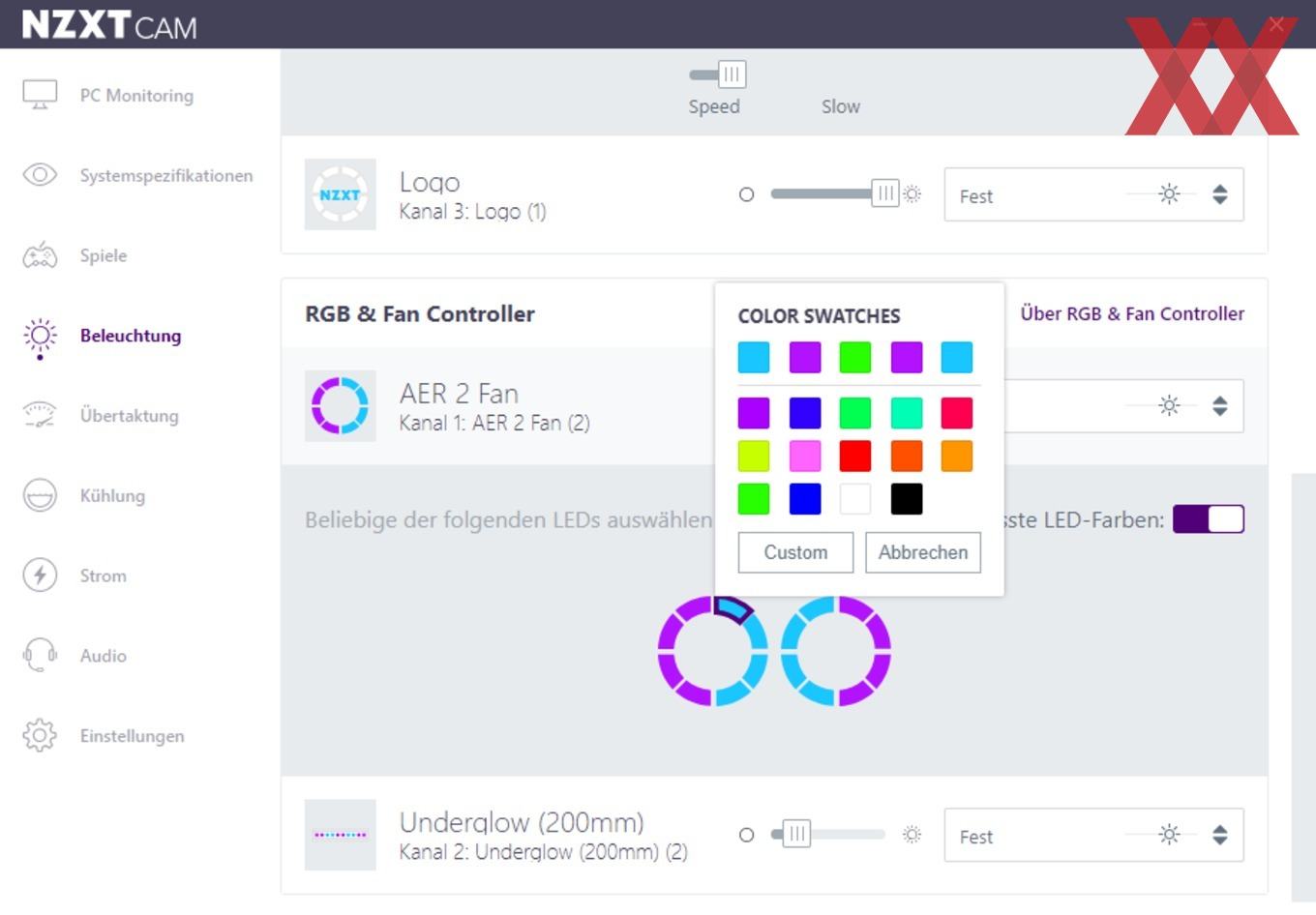The image size is (1316, 915).
Task: Click the Logo brightness minimum circle icon
Action: pos(746,194)
